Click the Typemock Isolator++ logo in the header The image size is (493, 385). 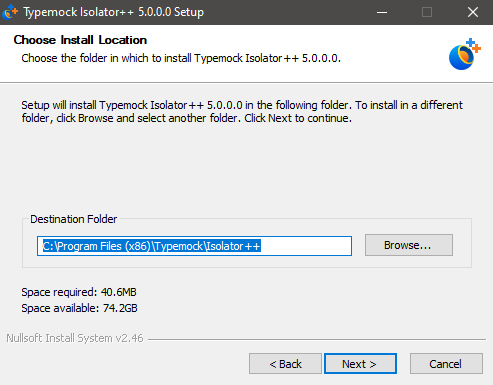pyautogui.click(x=465, y=54)
